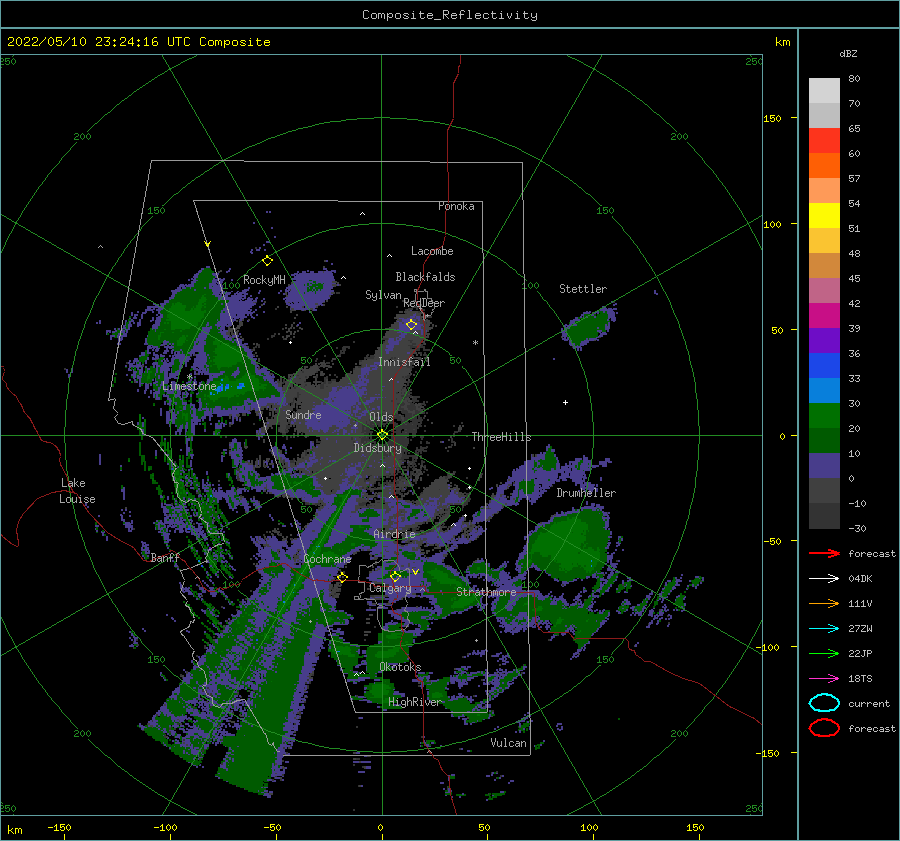Click the magenta 18TS arrow in legend
This screenshot has height=841, width=900.
(x=824, y=678)
